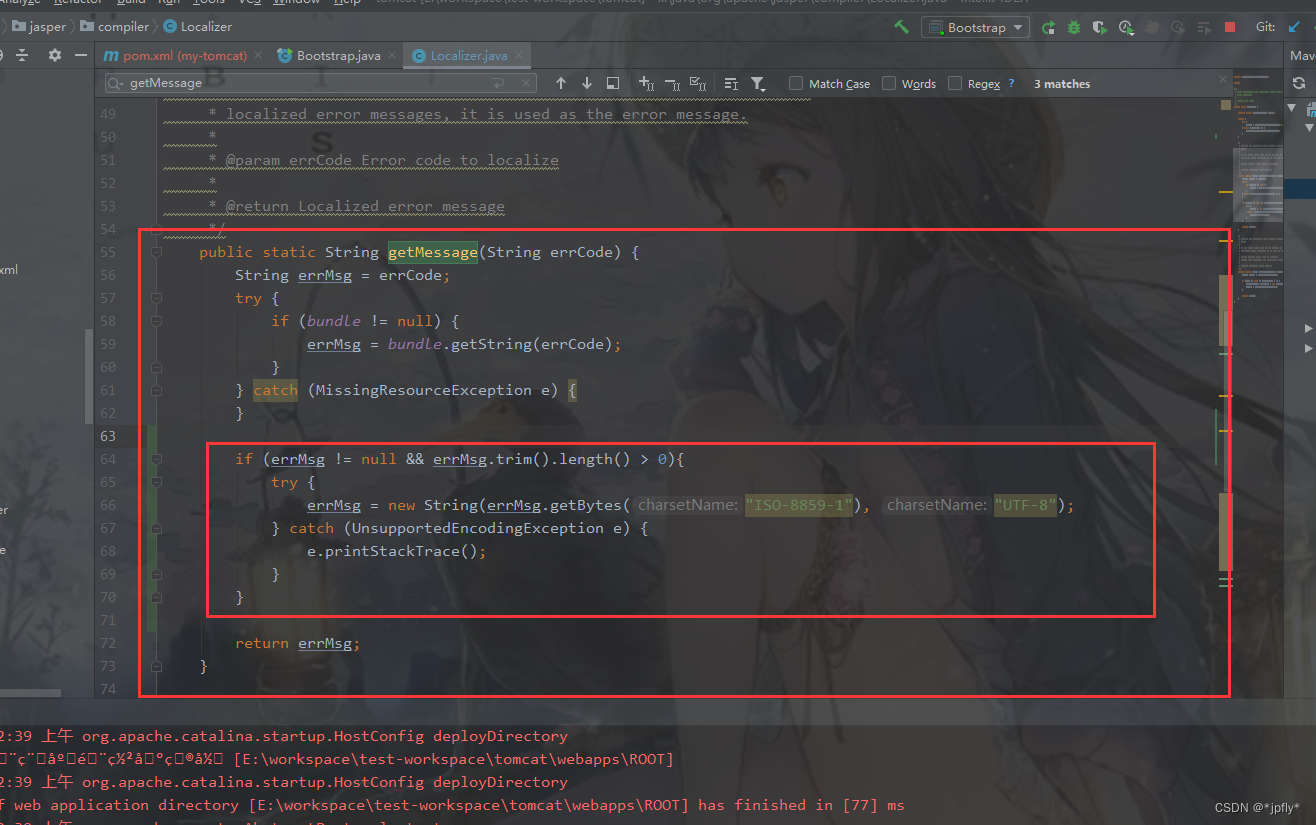Image resolution: width=1316 pixels, height=825 pixels.
Task: Reload Maven projects
Action: [1298, 84]
